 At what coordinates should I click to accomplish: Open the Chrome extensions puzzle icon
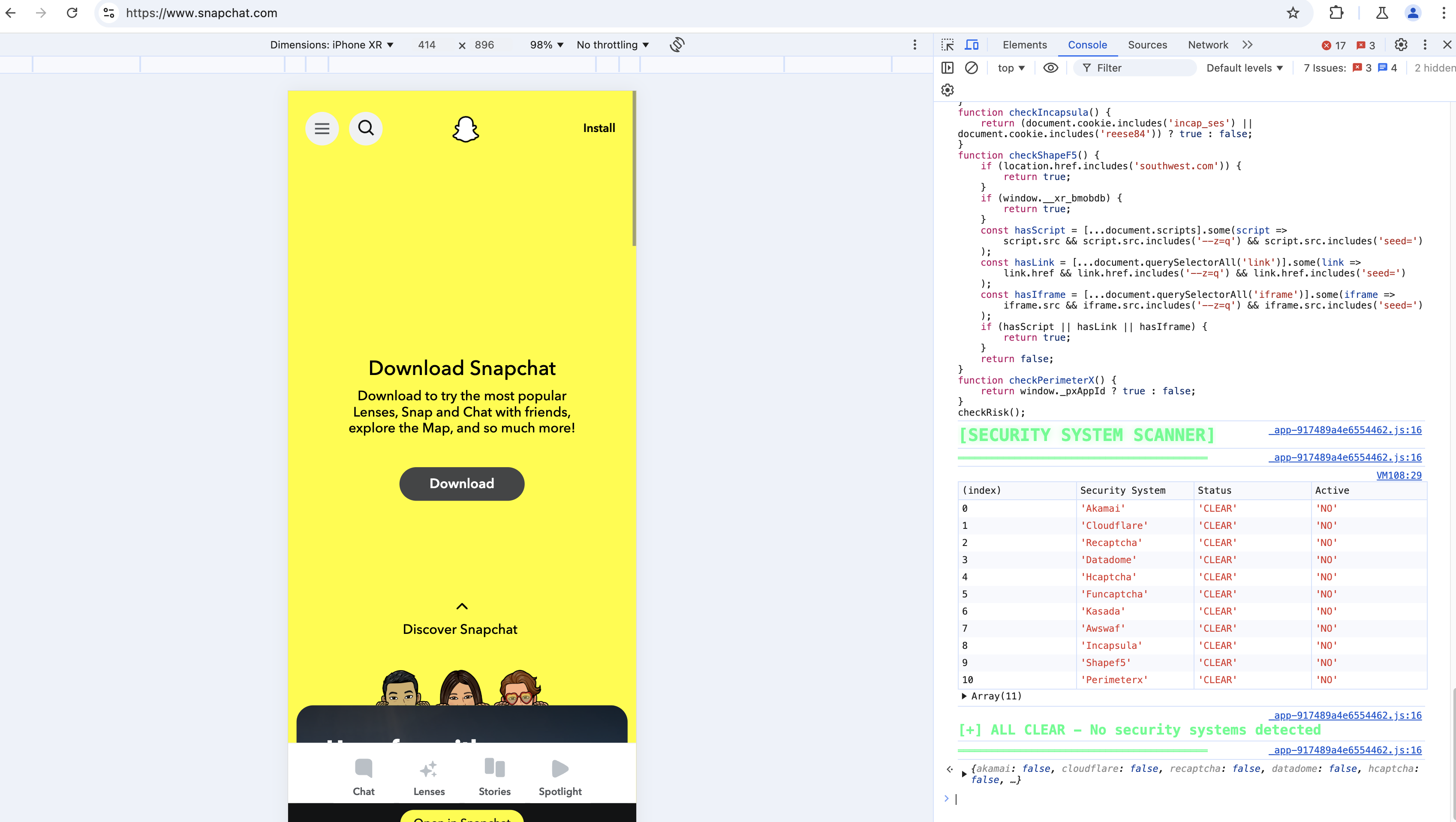tap(1336, 13)
